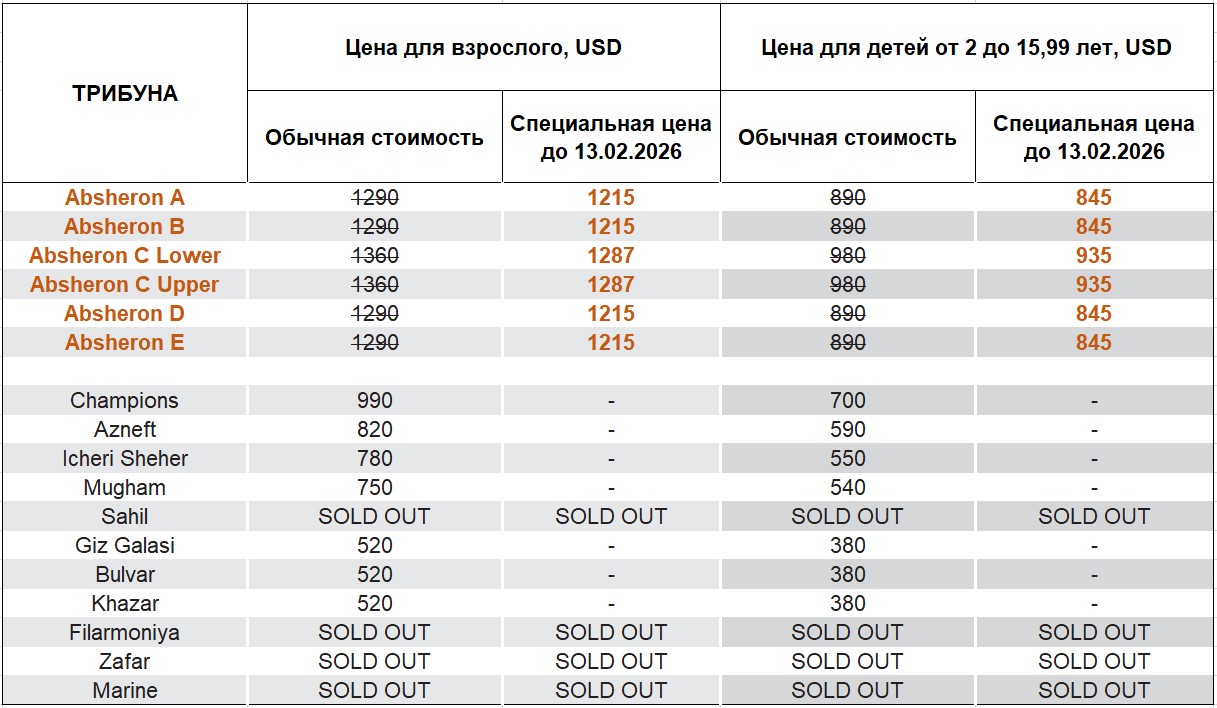Select the Filarmoniya stand name
The height and width of the screenshot is (708, 1217).
tap(125, 633)
